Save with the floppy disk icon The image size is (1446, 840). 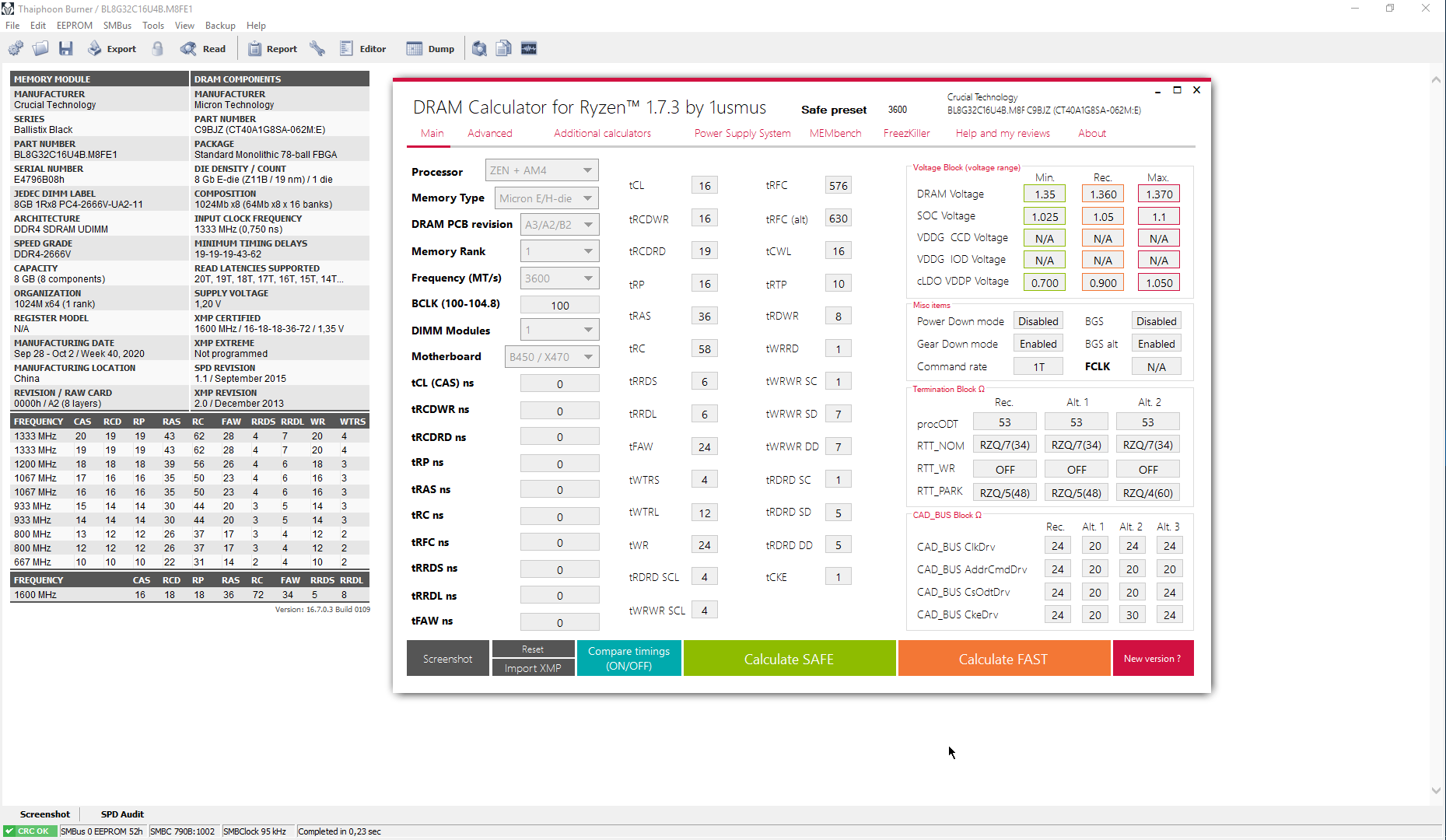(66, 48)
